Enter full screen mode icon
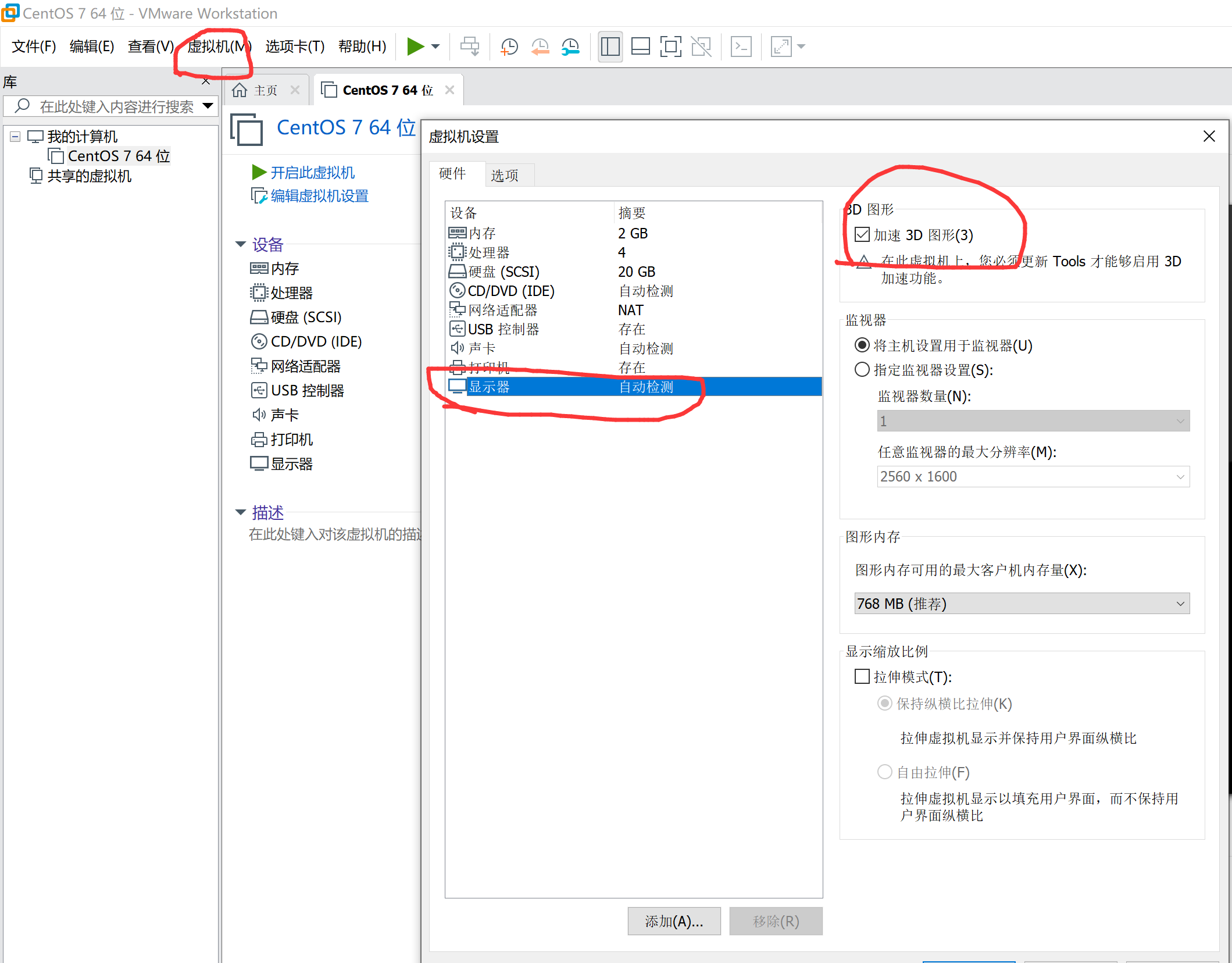 pos(670,47)
